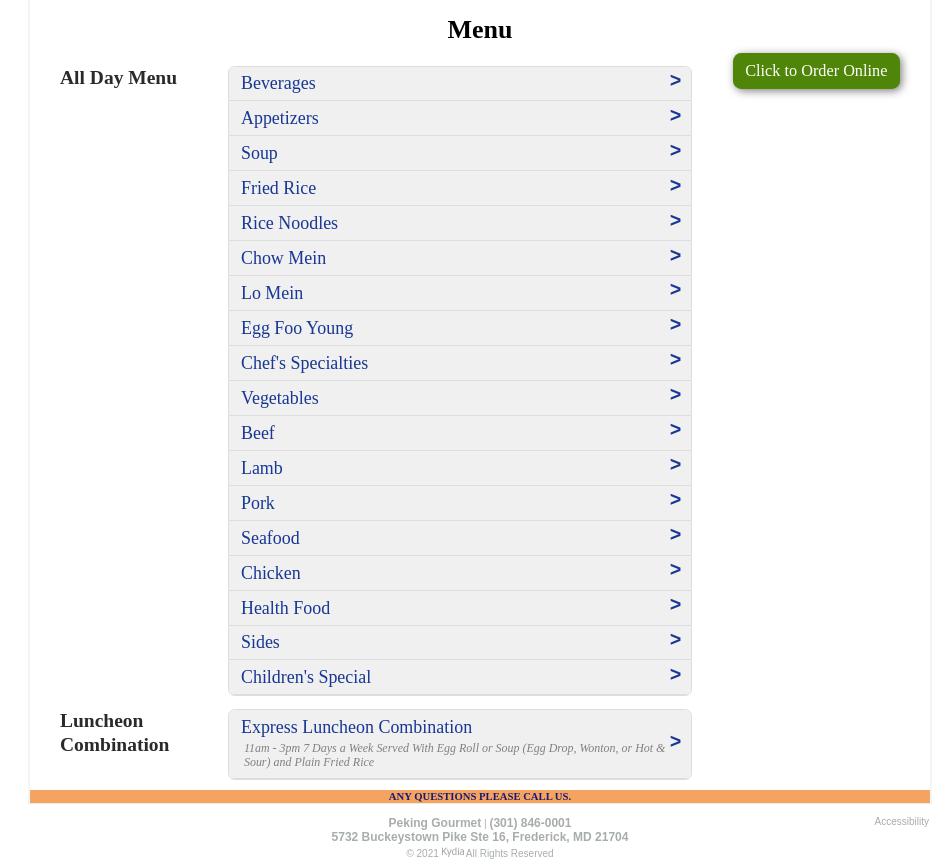
Task: Show the Beef dishes
Action: (x=258, y=433)
